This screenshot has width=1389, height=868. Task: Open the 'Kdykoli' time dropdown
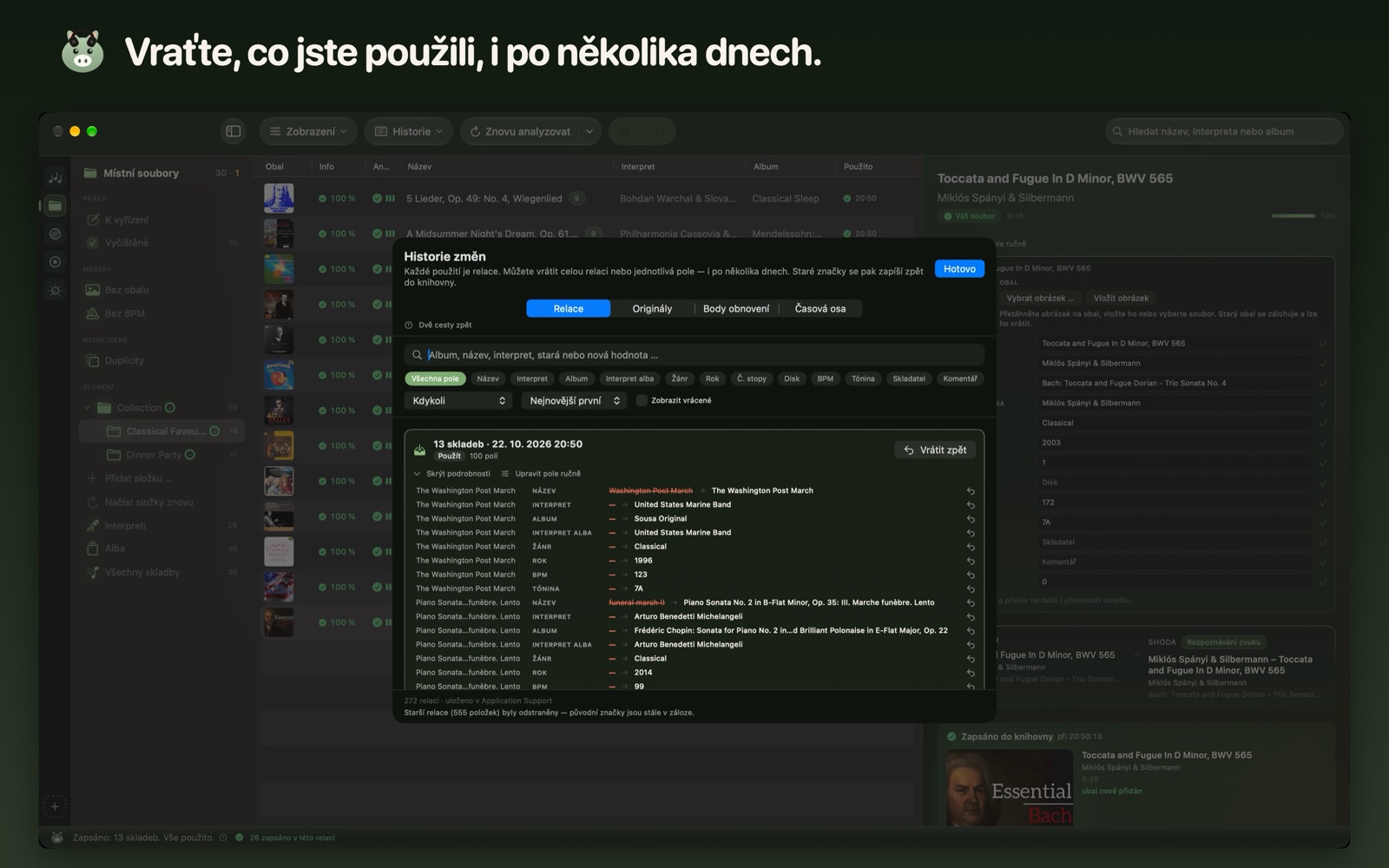pyautogui.click(x=459, y=401)
